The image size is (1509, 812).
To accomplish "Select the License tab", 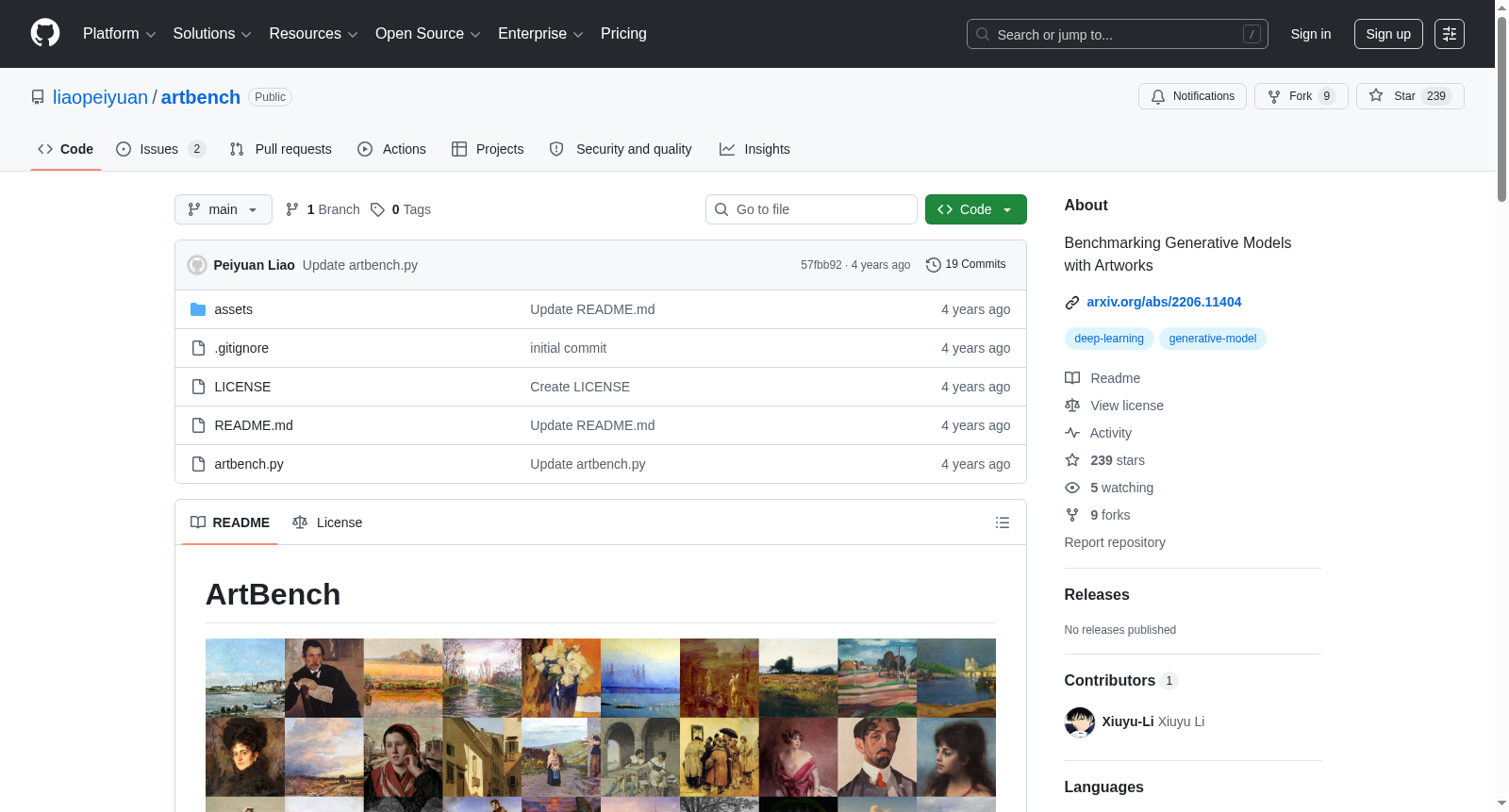I will (x=327, y=522).
